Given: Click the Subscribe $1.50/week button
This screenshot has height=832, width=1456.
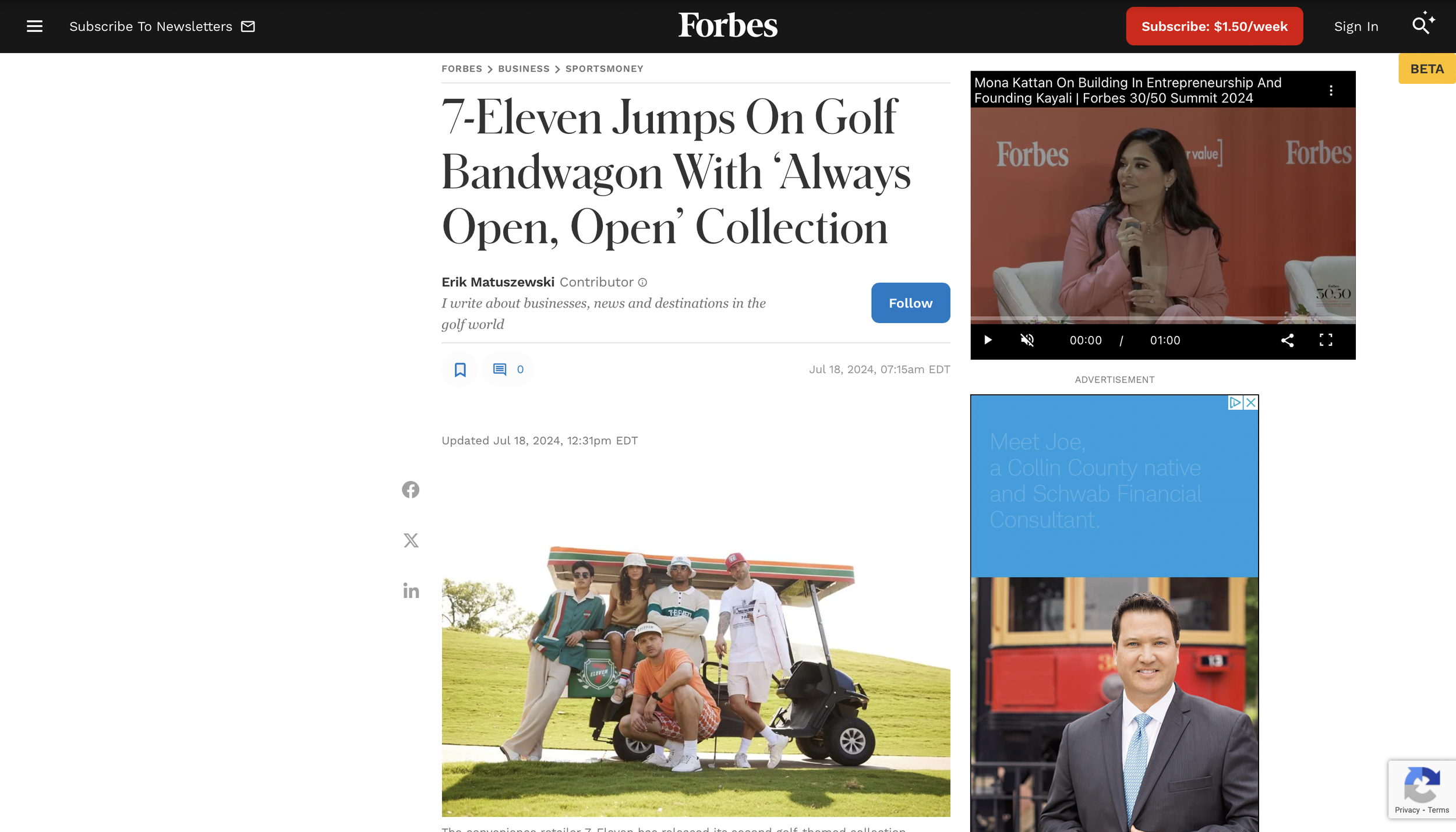Looking at the screenshot, I should 1214,26.
